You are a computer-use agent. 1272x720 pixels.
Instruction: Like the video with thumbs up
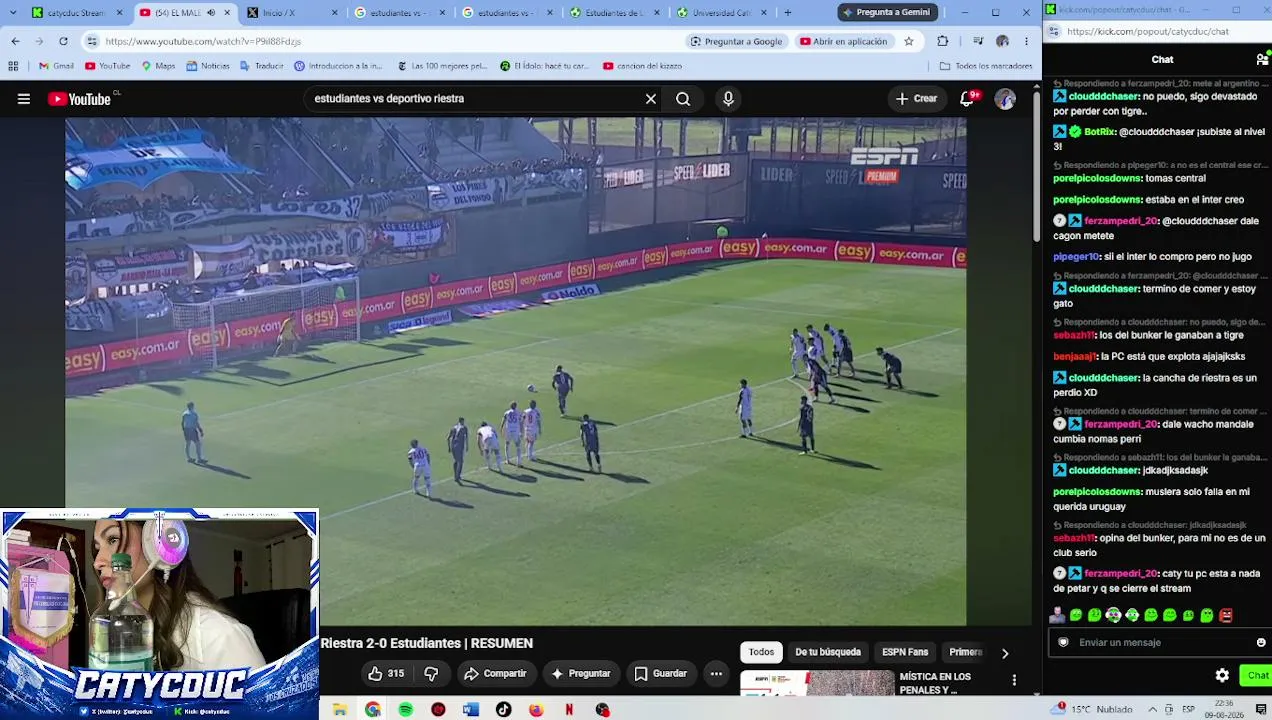click(385, 674)
